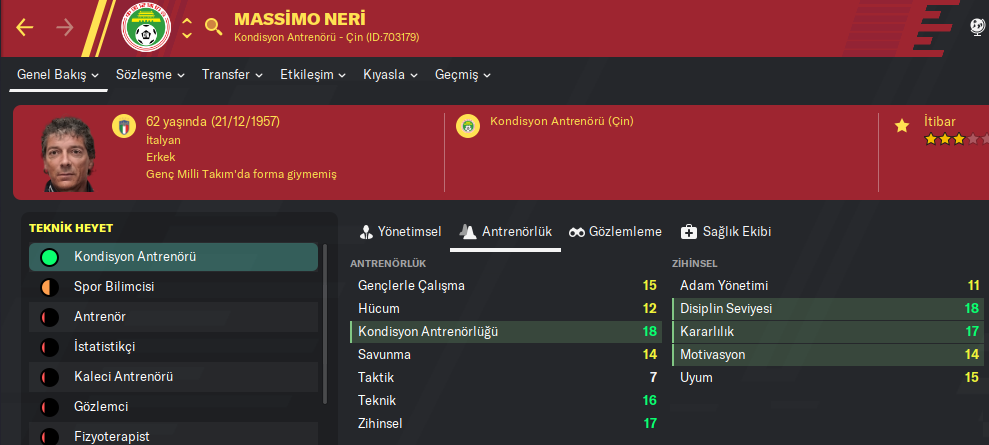Open search with the magnifier icon
Screen dimensions: 989x445
coord(213,27)
